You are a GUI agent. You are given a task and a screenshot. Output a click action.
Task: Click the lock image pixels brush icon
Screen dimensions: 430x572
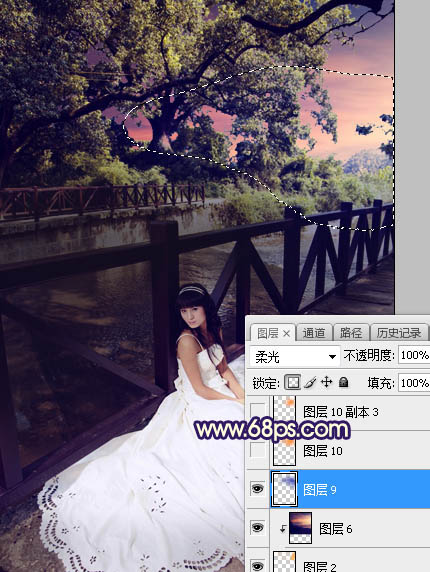coord(310,382)
